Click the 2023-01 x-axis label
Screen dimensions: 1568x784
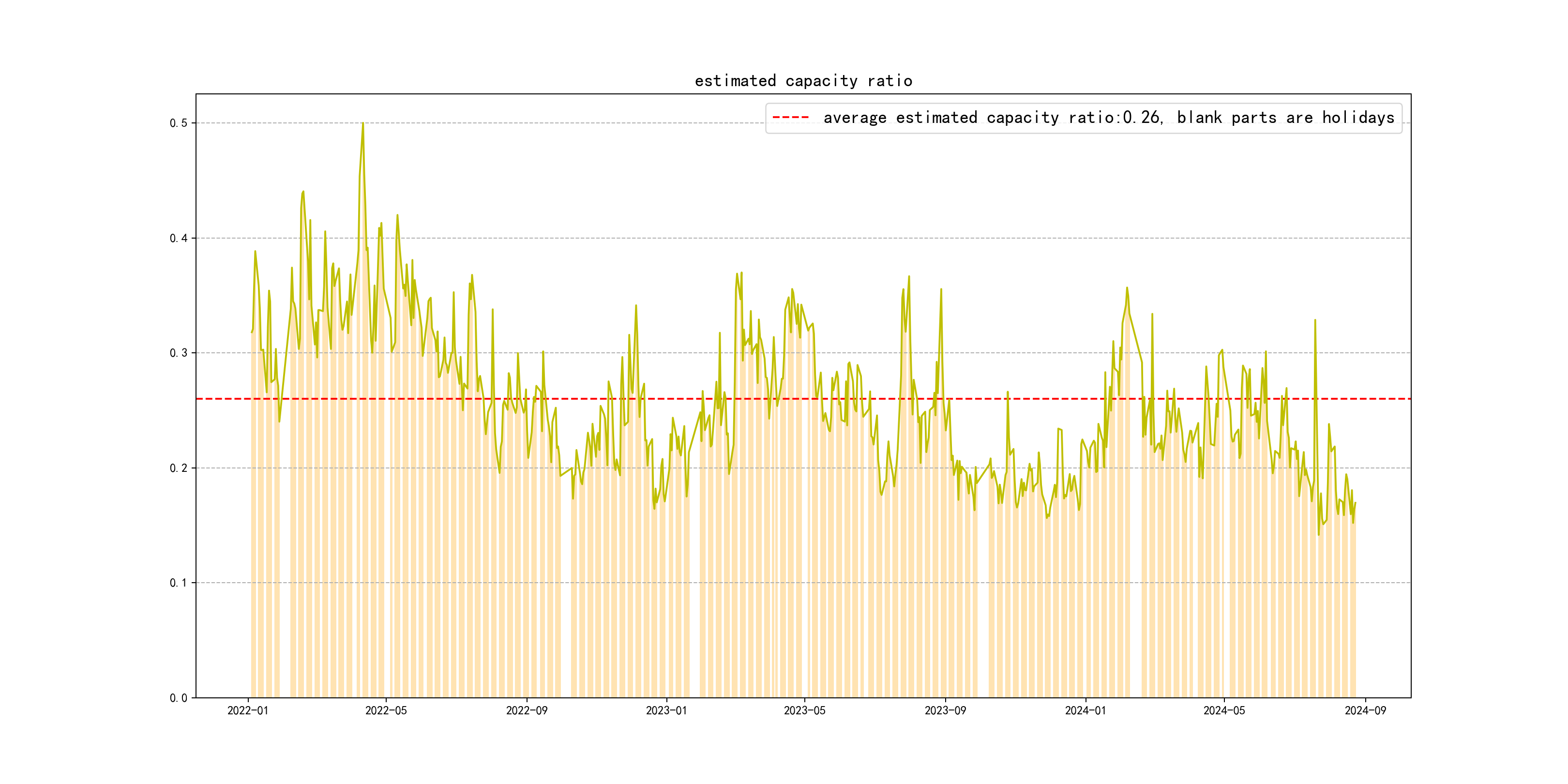[666, 710]
